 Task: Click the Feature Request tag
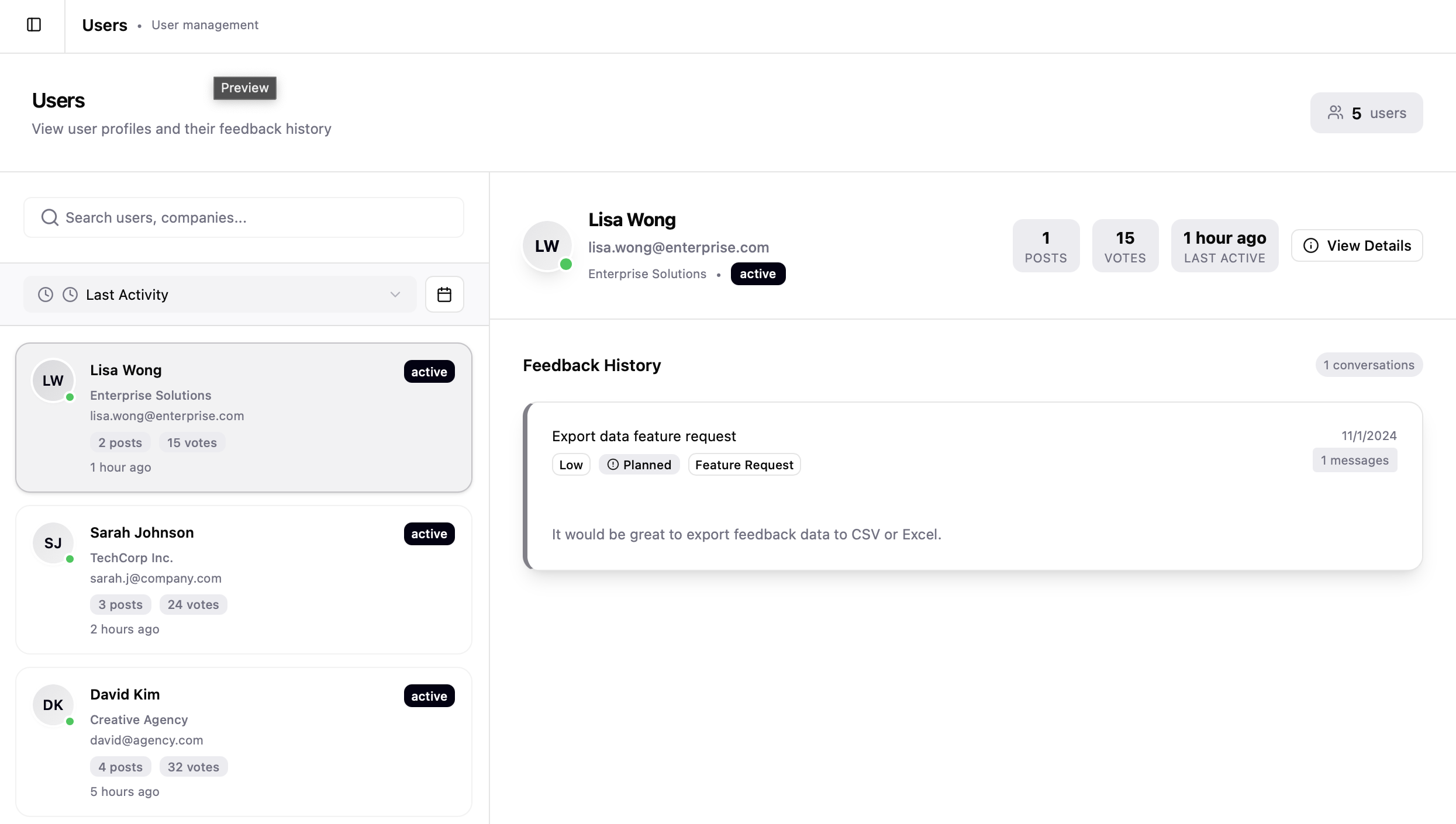click(x=744, y=465)
